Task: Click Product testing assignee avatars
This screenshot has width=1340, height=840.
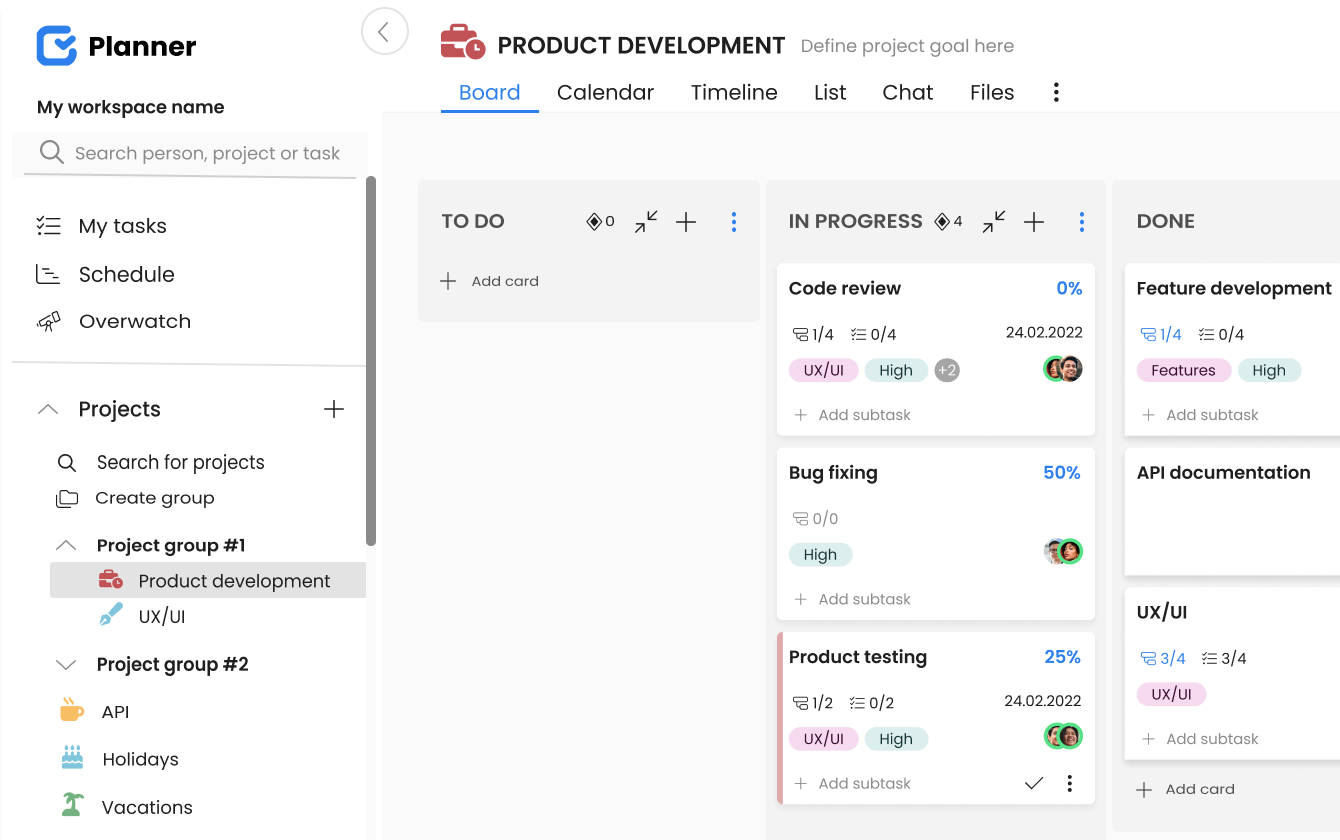Action: click(x=1064, y=737)
